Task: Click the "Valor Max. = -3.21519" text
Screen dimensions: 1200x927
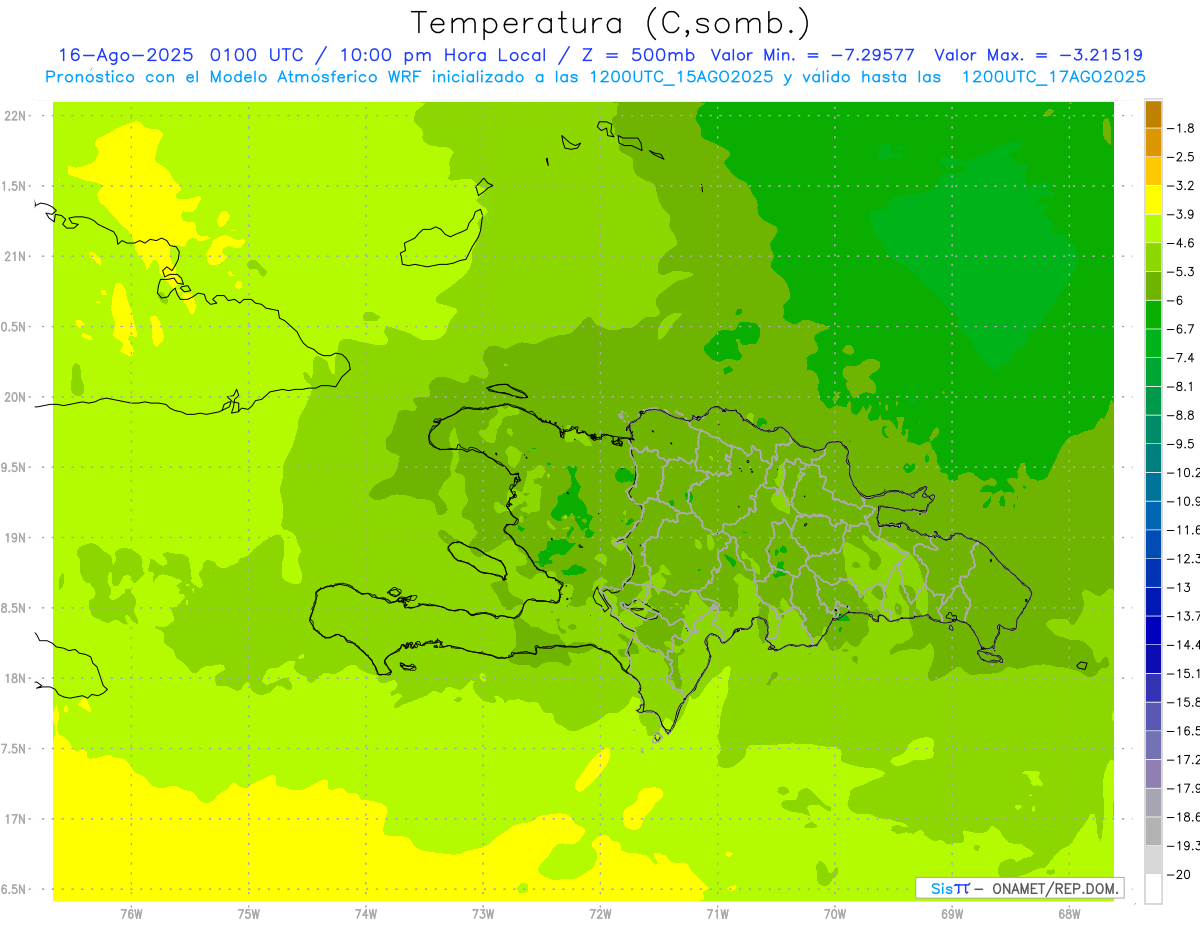Action: (1038, 55)
